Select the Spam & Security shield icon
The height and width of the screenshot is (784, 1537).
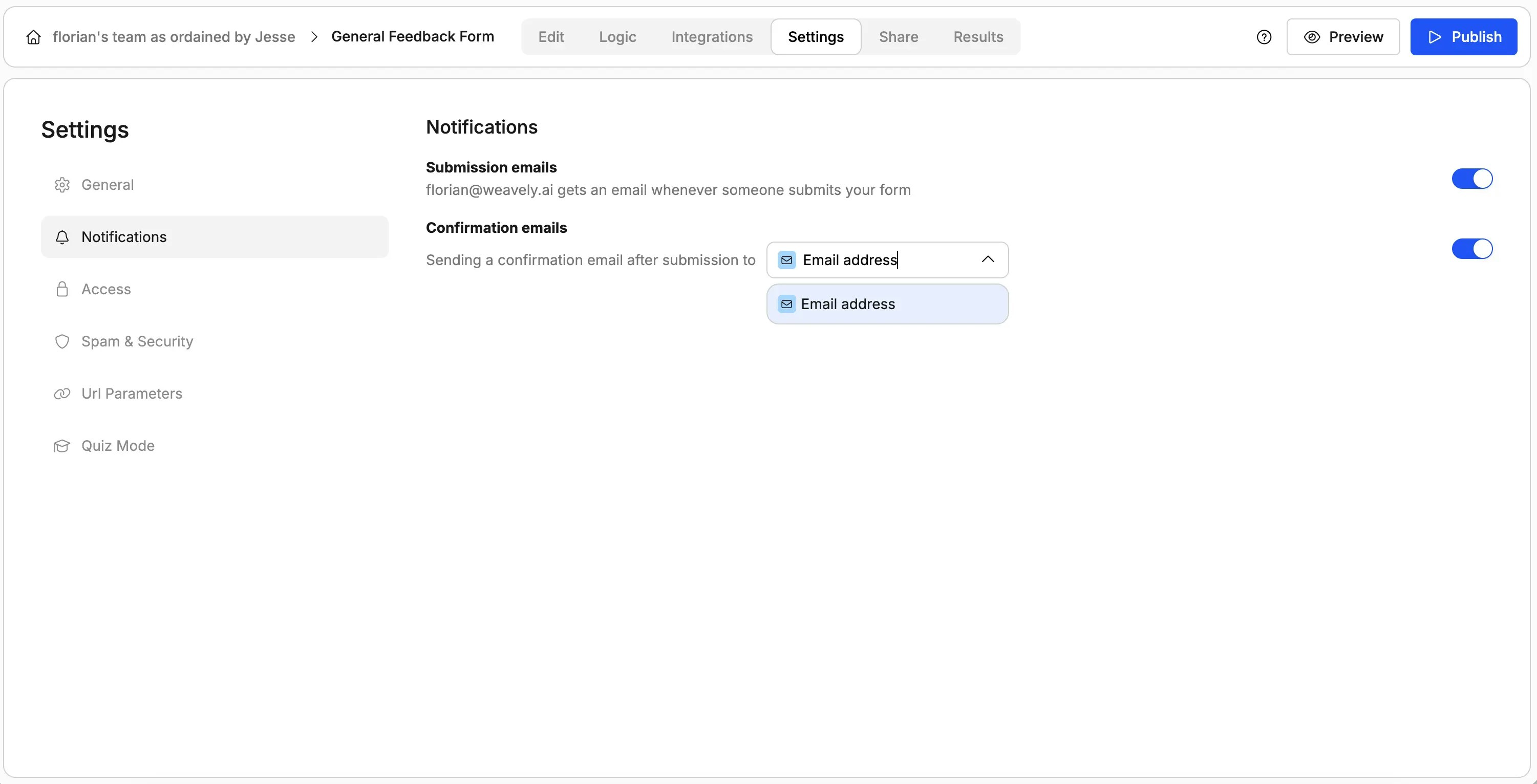[x=62, y=341]
